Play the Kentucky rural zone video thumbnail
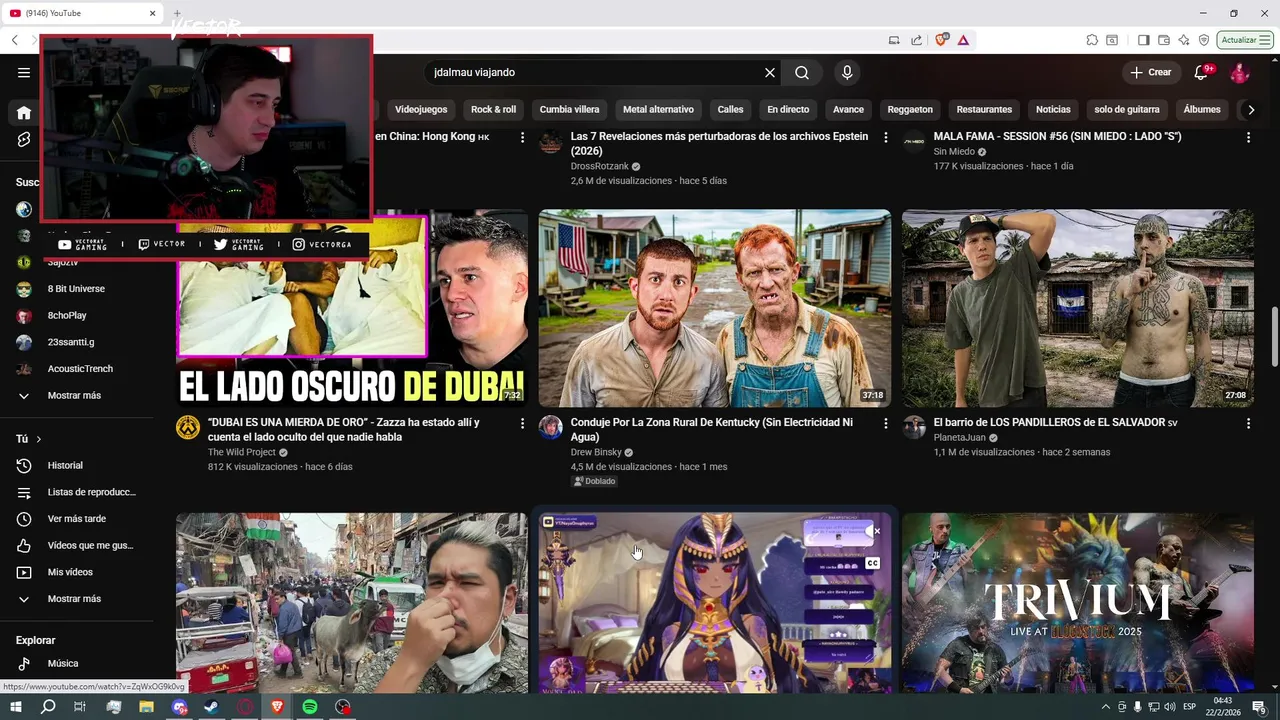Image resolution: width=1280 pixels, height=720 pixels. (x=714, y=308)
